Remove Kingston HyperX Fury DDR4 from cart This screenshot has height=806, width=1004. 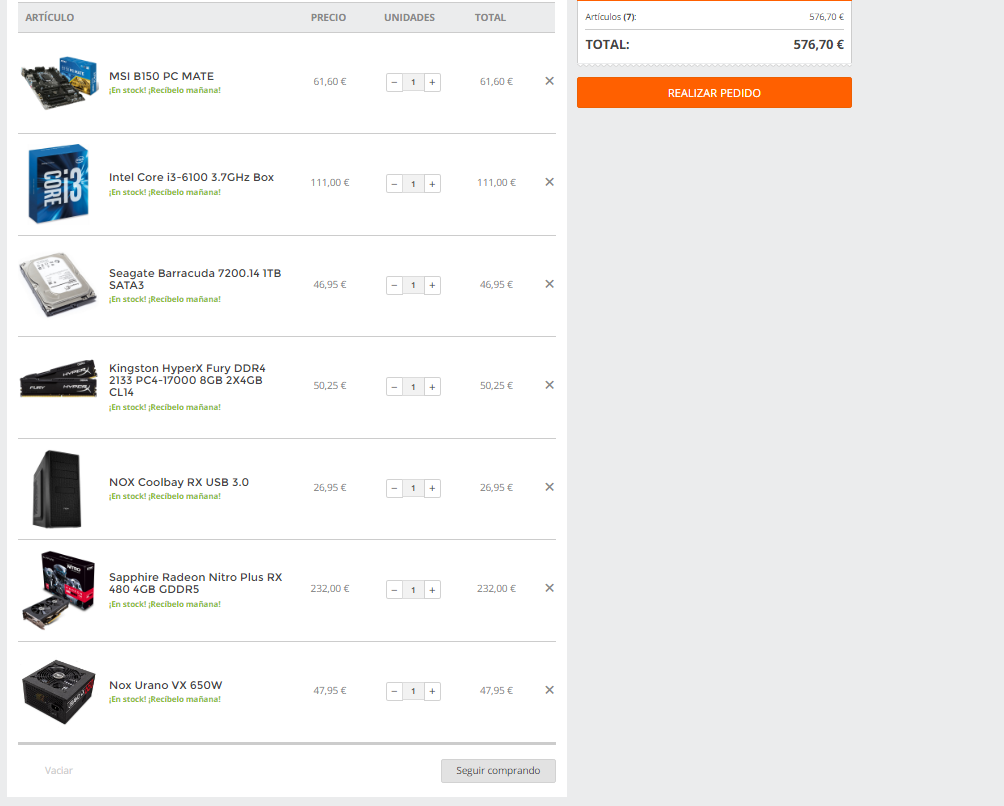tap(549, 385)
